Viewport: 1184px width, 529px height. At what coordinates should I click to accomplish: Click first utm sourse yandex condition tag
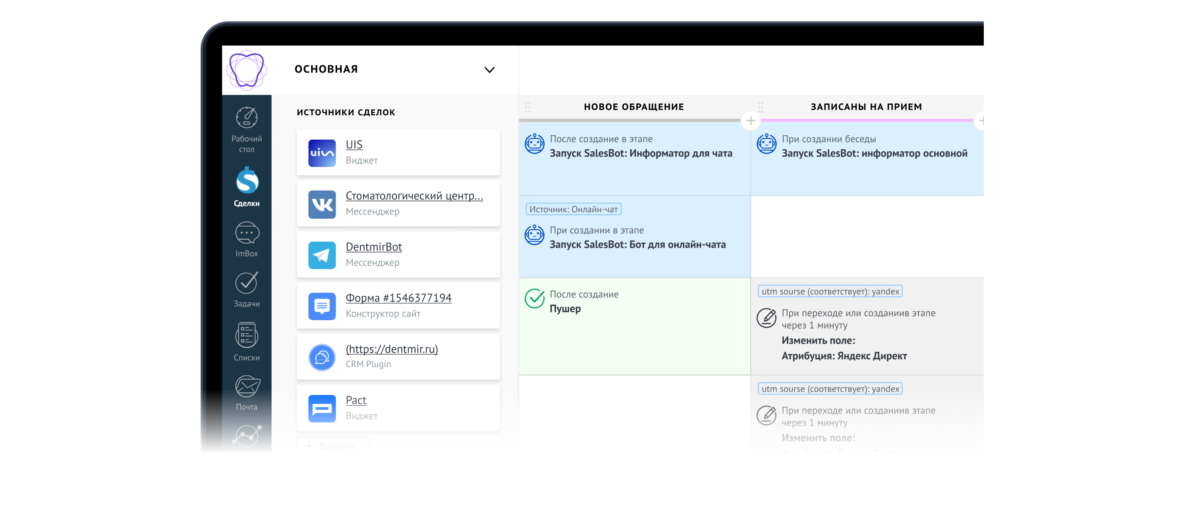click(x=831, y=291)
